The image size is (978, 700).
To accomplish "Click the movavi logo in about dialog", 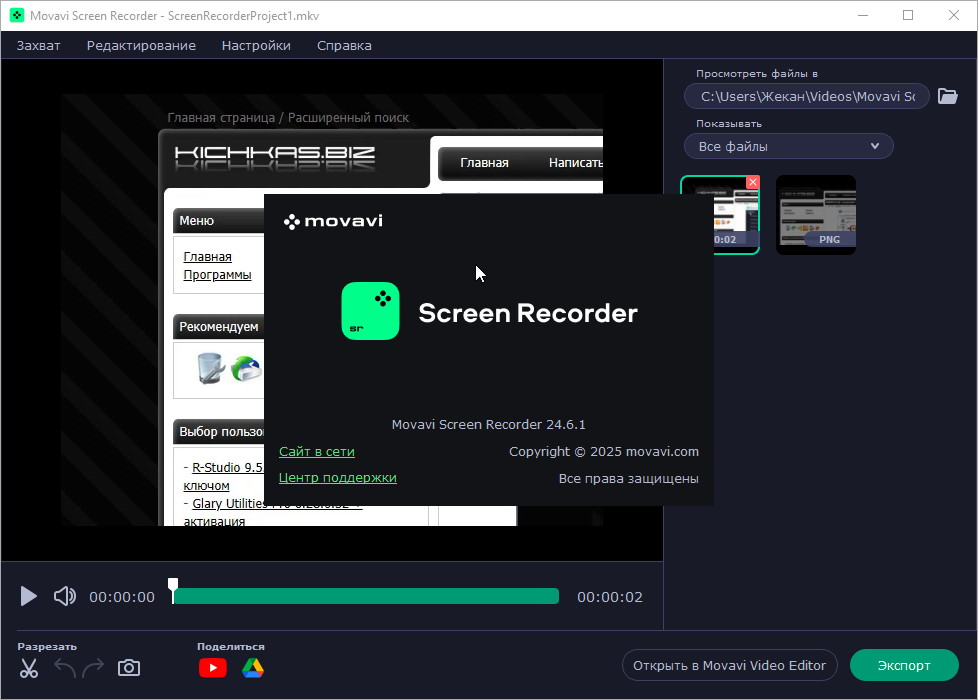I will [333, 221].
